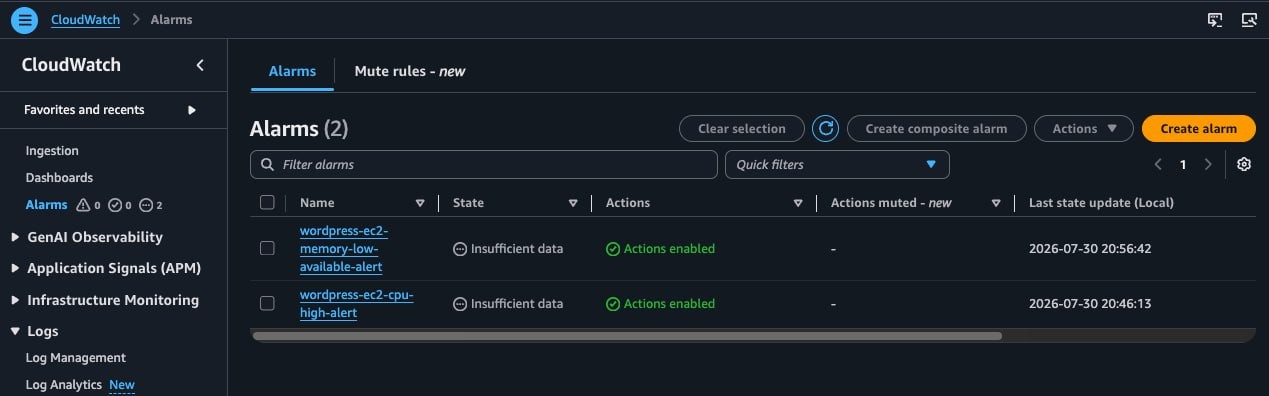Click the Create alarm button
1269x396 pixels.
[1198, 128]
